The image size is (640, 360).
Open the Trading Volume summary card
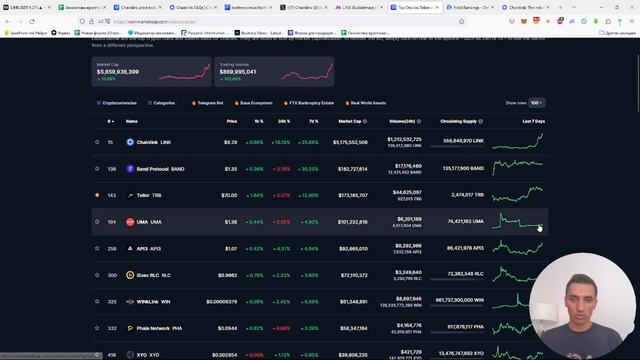pyautogui.click(x=274, y=71)
